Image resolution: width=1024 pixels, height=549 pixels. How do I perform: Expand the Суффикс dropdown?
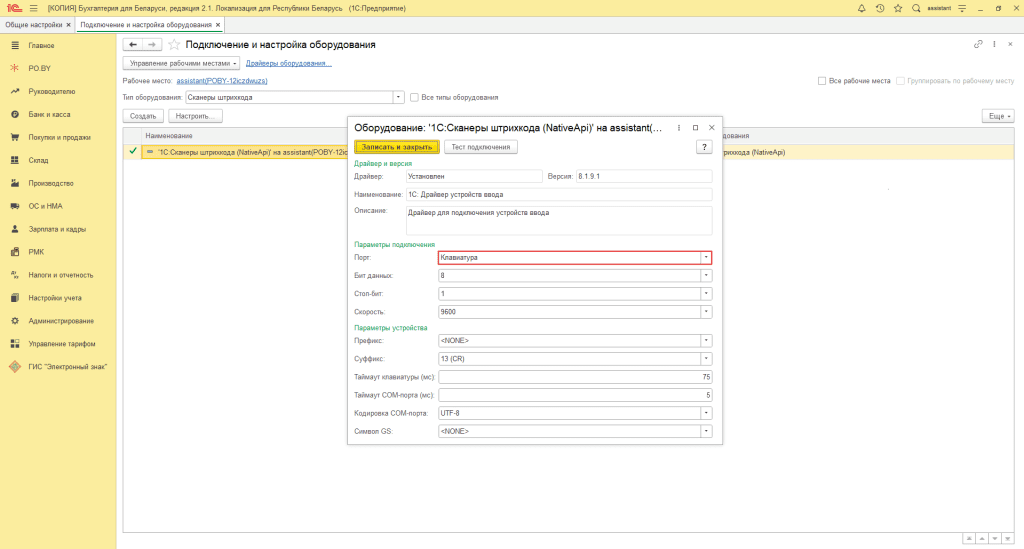click(706, 358)
